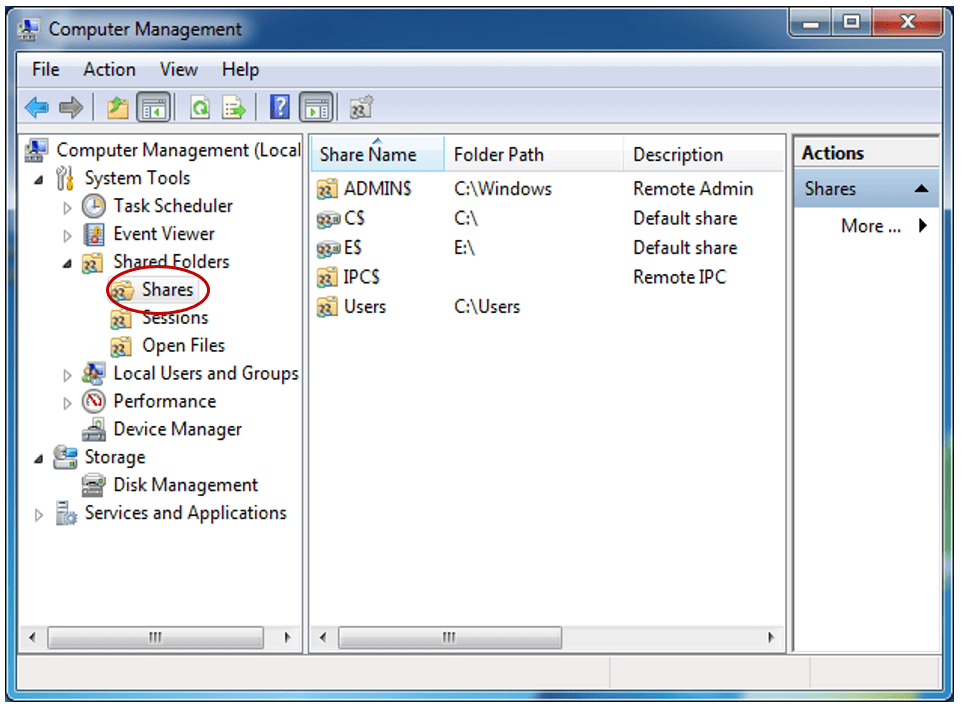Click the Storage icon in tree
Image resolution: width=962 pixels, height=707 pixels.
(x=65, y=457)
